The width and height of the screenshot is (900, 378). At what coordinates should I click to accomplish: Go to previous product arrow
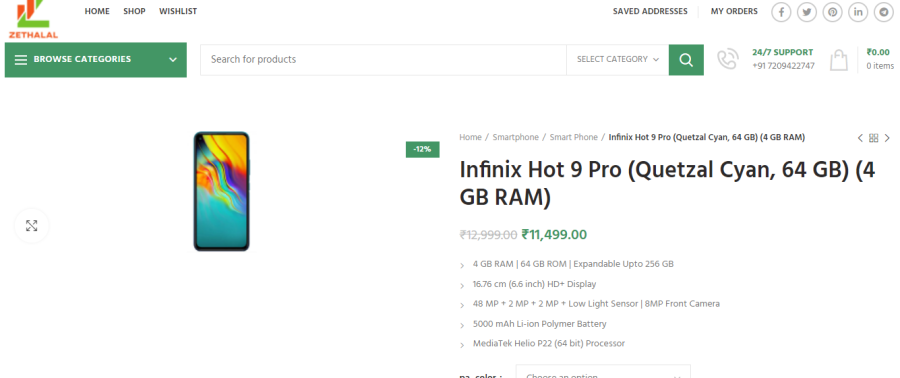(860, 138)
